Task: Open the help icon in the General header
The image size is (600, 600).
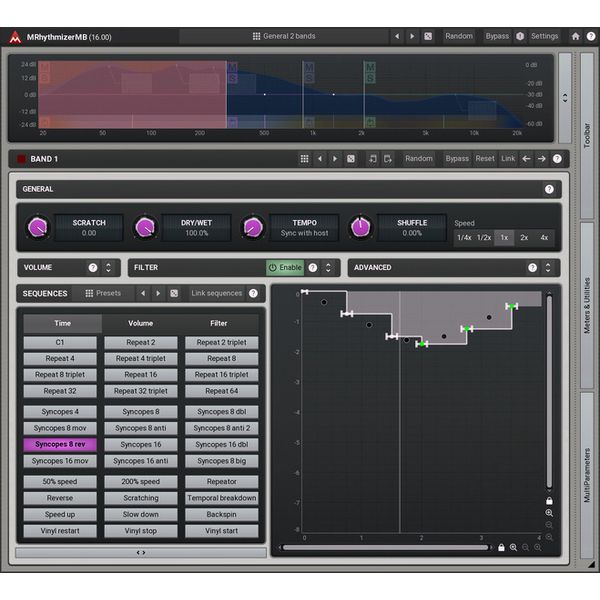Action: (x=549, y=189)
